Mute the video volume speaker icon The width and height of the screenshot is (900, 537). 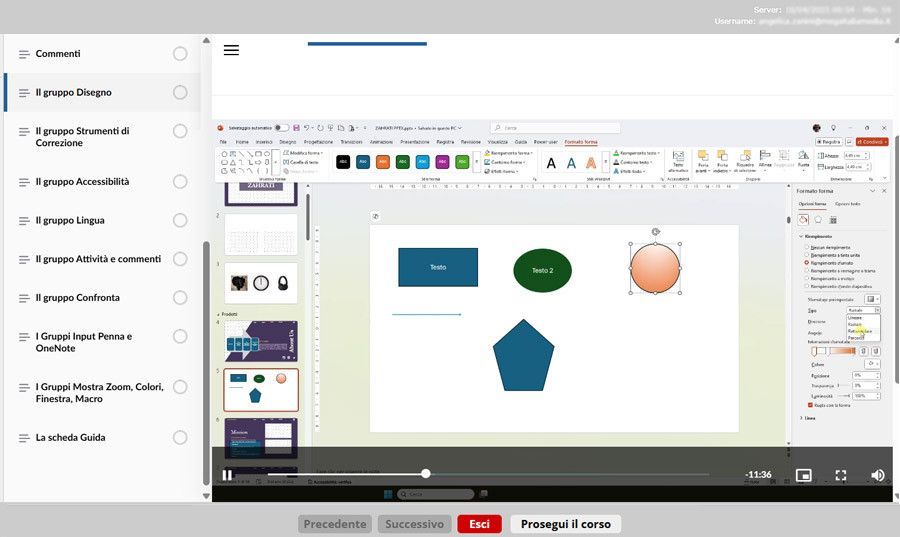[877, 475]
